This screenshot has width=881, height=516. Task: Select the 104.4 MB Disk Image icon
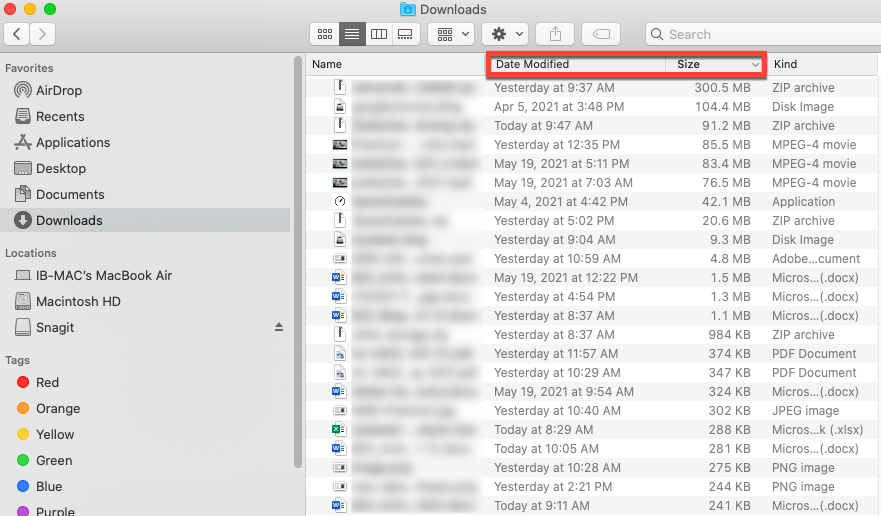[x=340, y=107]
